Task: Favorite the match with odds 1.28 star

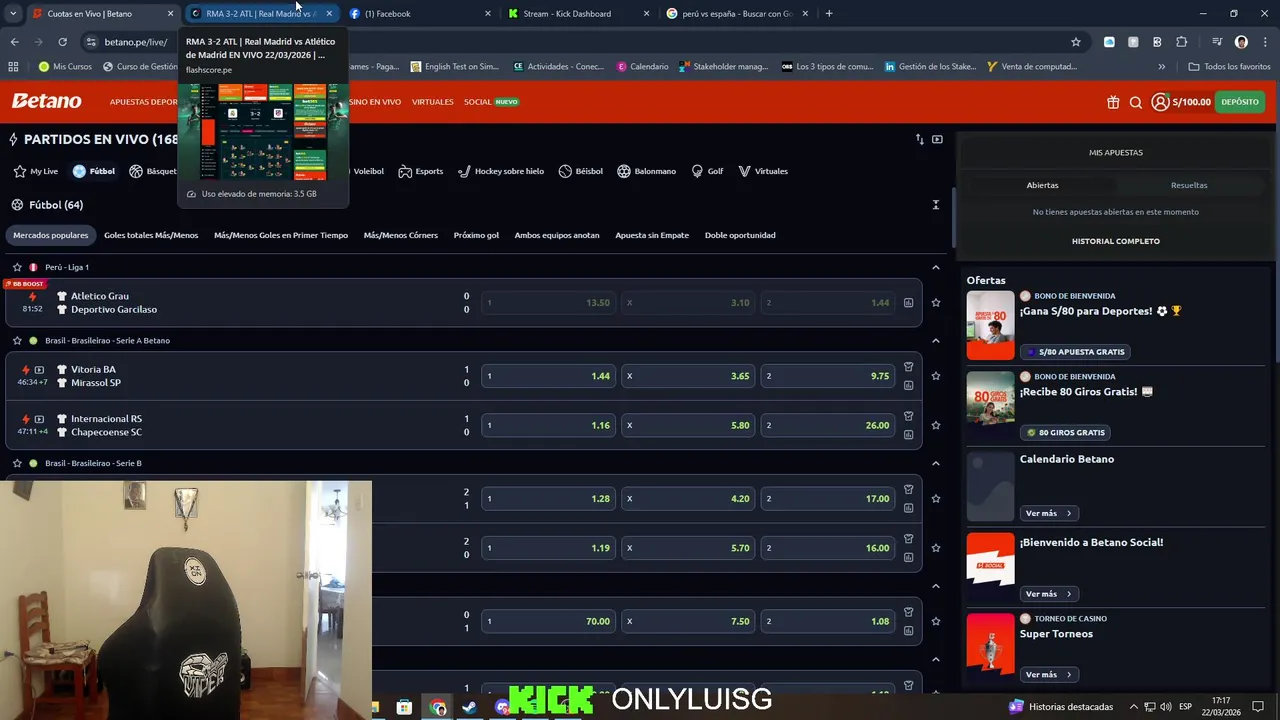Action: [x=936, y=498]
